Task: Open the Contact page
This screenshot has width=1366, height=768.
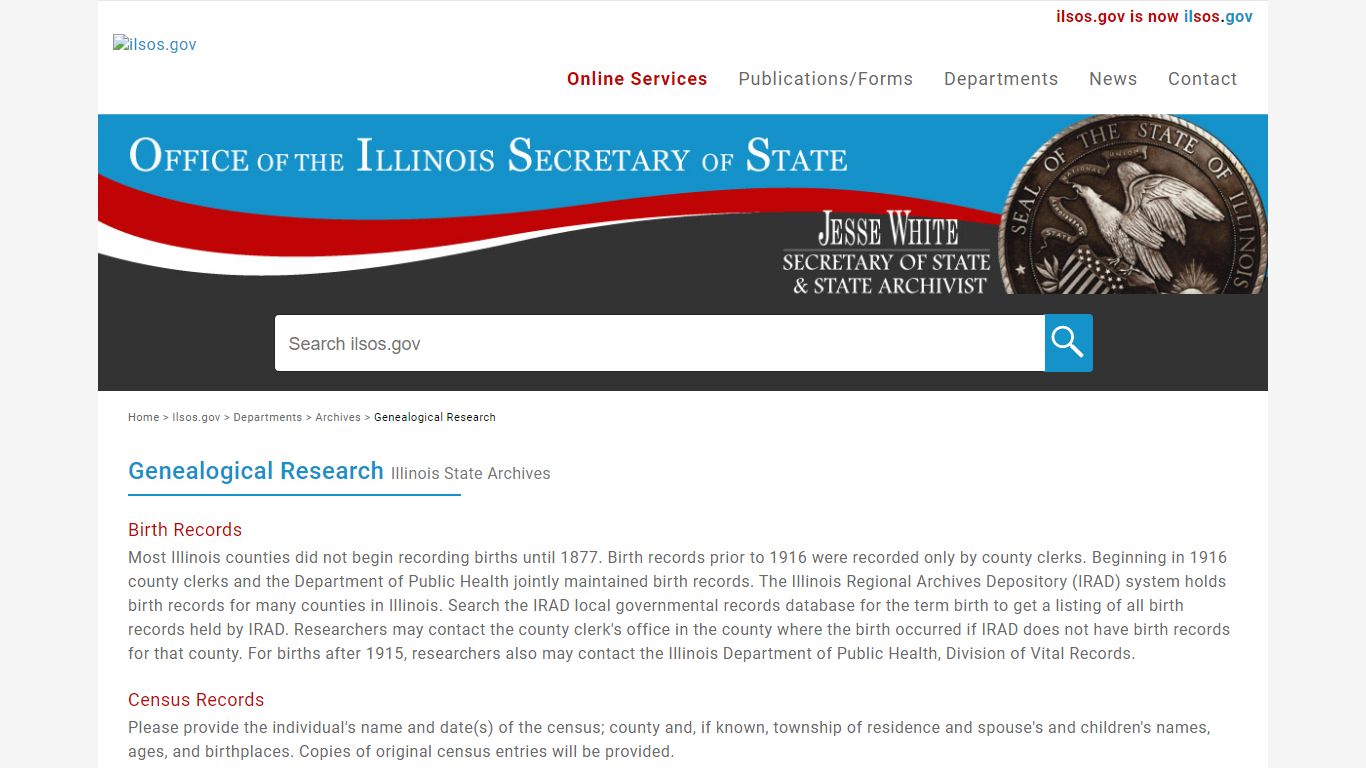Action: click(1202, 79)
